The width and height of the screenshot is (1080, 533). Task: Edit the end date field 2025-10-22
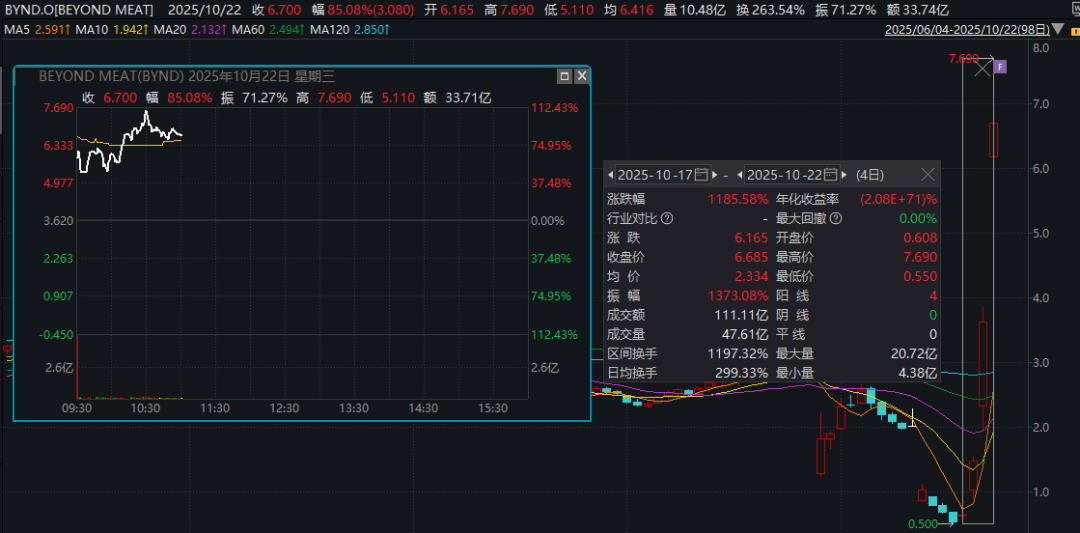pos(783,174)
